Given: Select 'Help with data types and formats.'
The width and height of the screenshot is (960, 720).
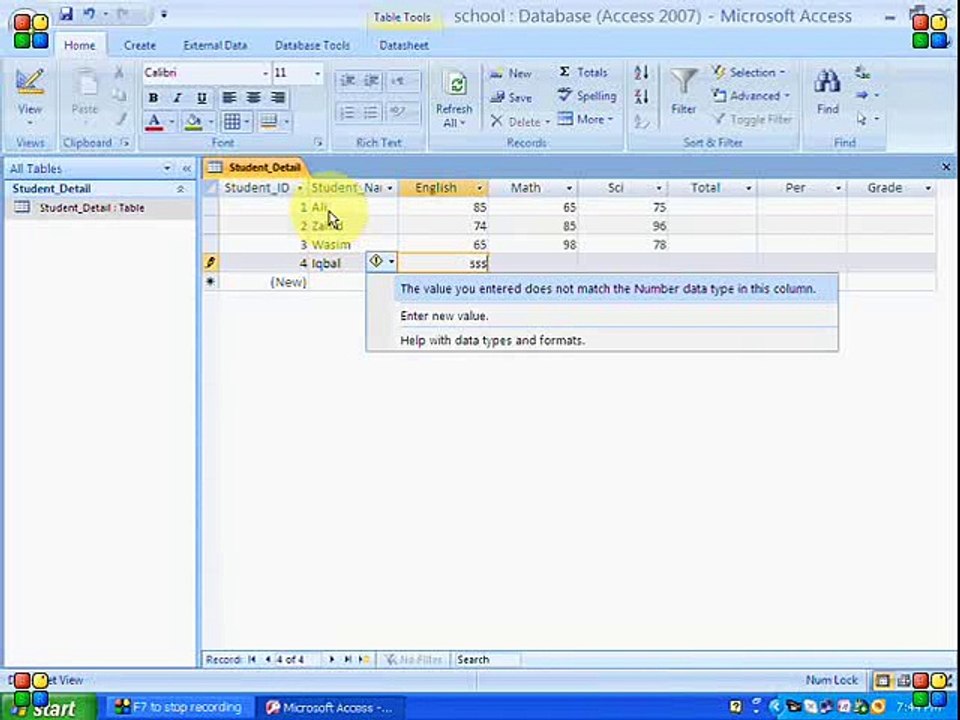Looking at the screenshot, I should click(x=492, y=340).
